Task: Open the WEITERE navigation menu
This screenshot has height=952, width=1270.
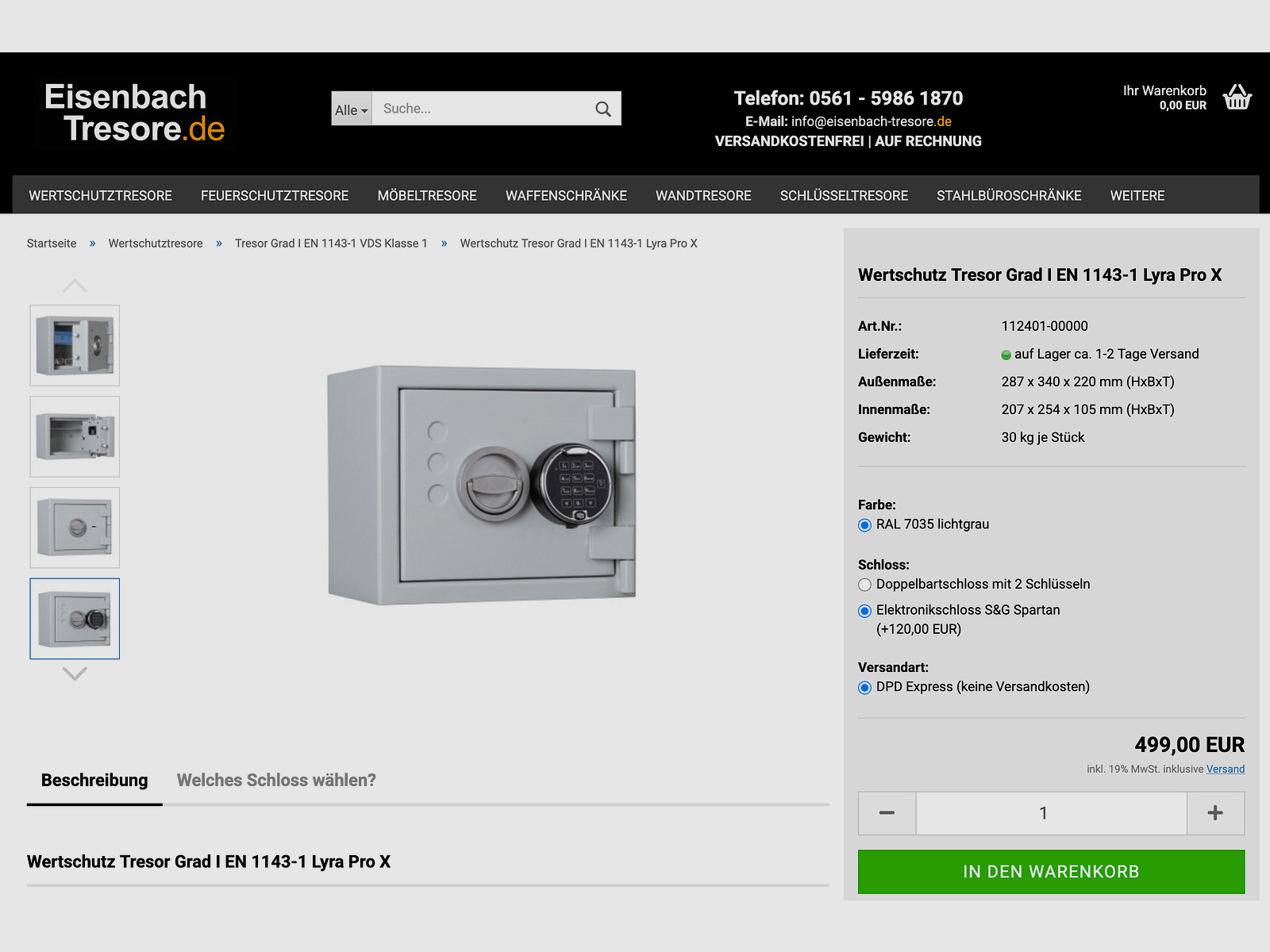Action: pos(1137,196)
